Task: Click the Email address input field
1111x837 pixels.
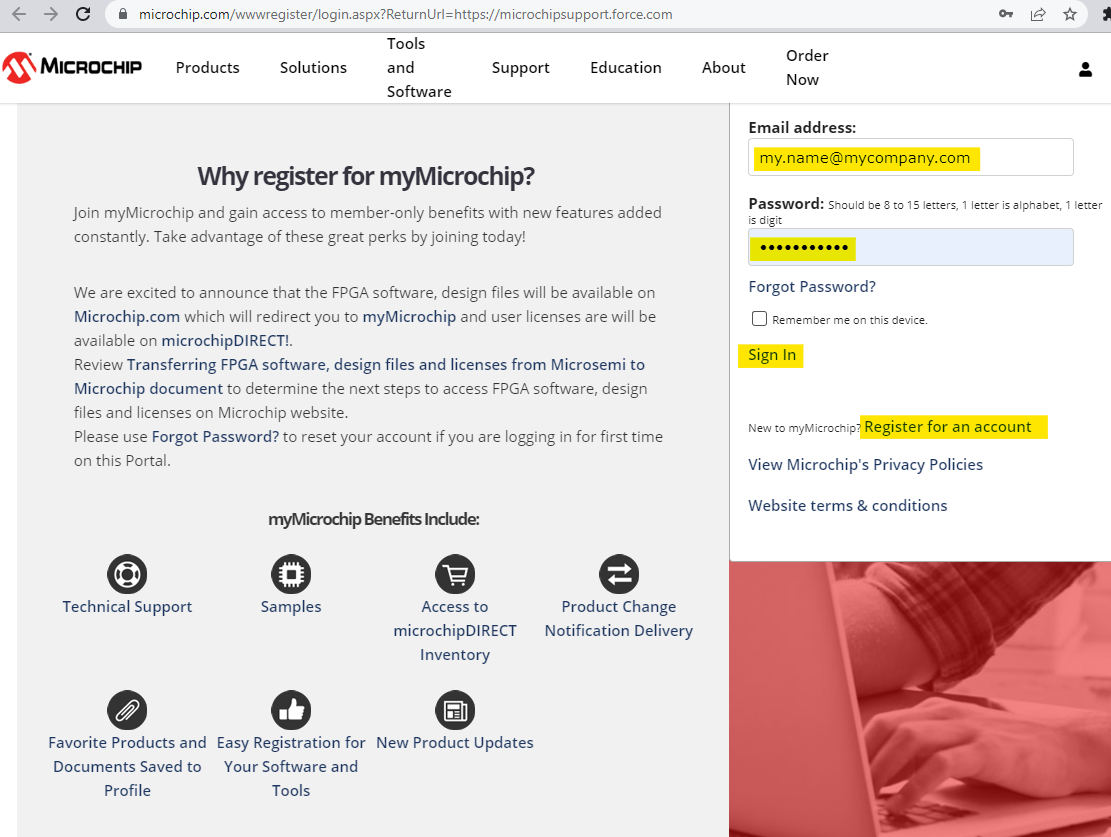Action: [910, 157]
